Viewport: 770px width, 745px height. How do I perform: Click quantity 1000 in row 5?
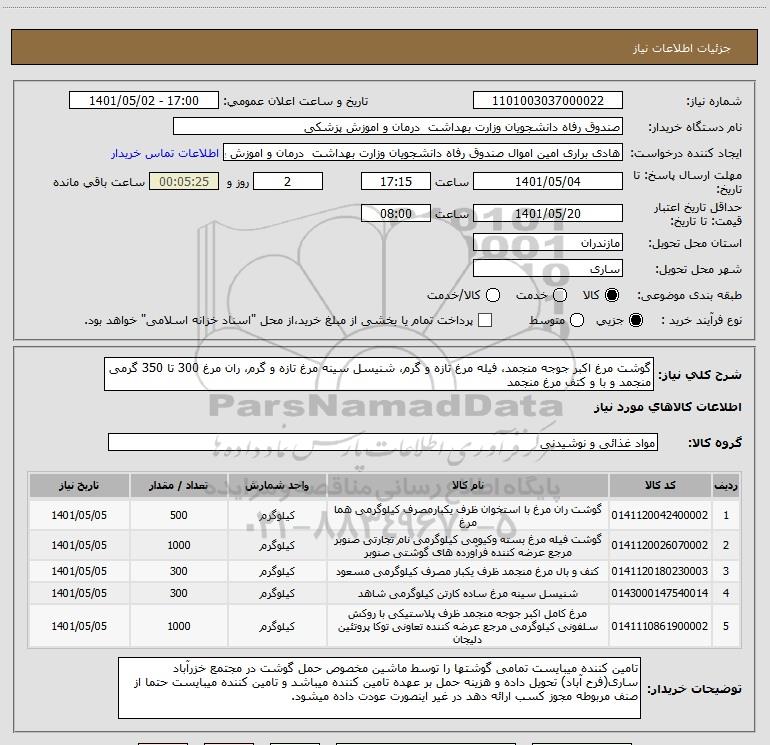click(x=179, y=626)
